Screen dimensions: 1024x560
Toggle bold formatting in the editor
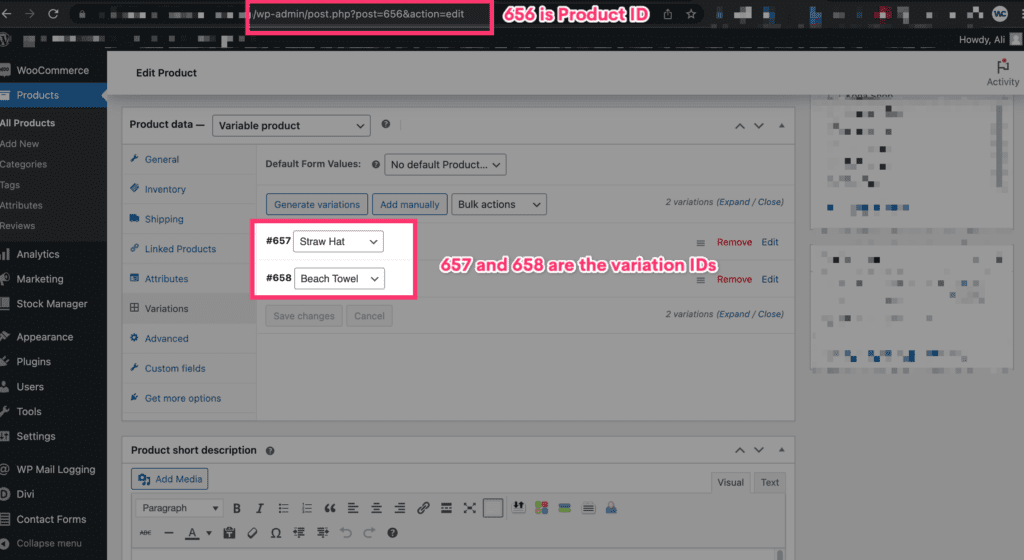coord(237,508)
